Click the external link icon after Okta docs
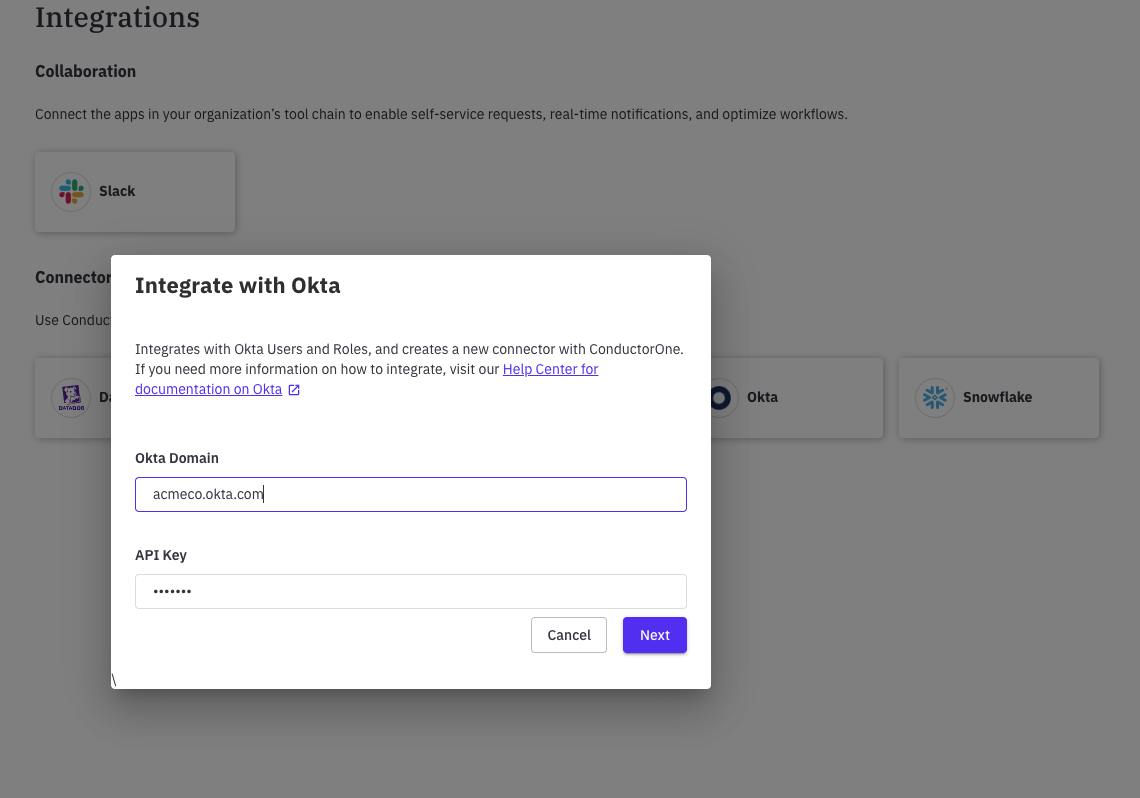 pos(294,390)
